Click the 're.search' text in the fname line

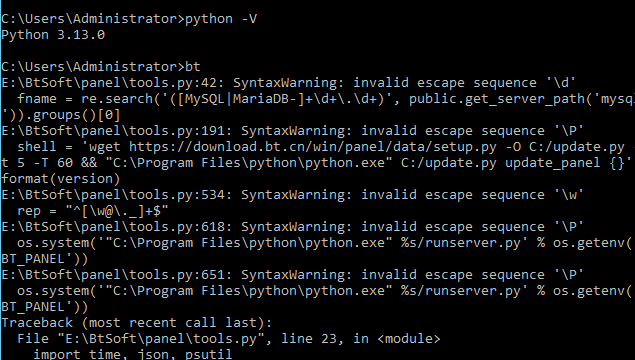[x=117, y=99]
